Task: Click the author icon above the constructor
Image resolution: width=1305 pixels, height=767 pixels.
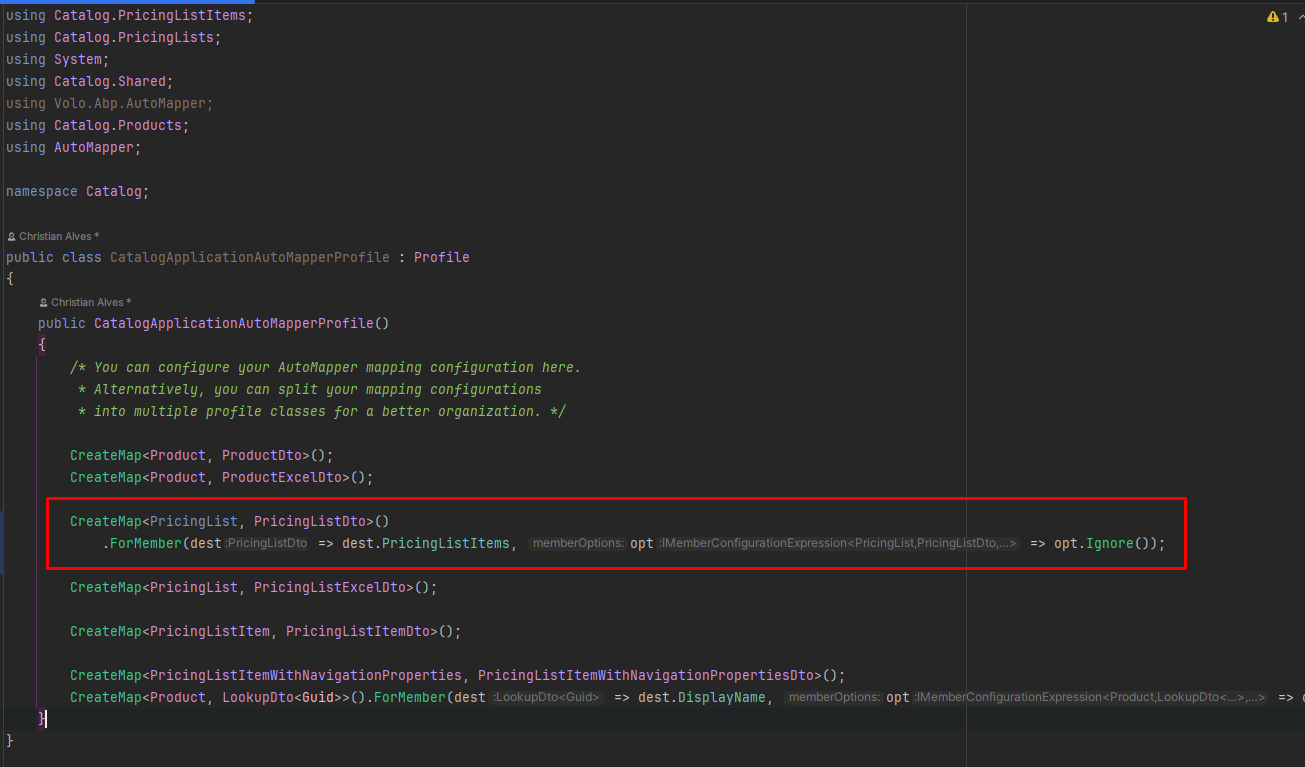Action: [x=44, y=302]
